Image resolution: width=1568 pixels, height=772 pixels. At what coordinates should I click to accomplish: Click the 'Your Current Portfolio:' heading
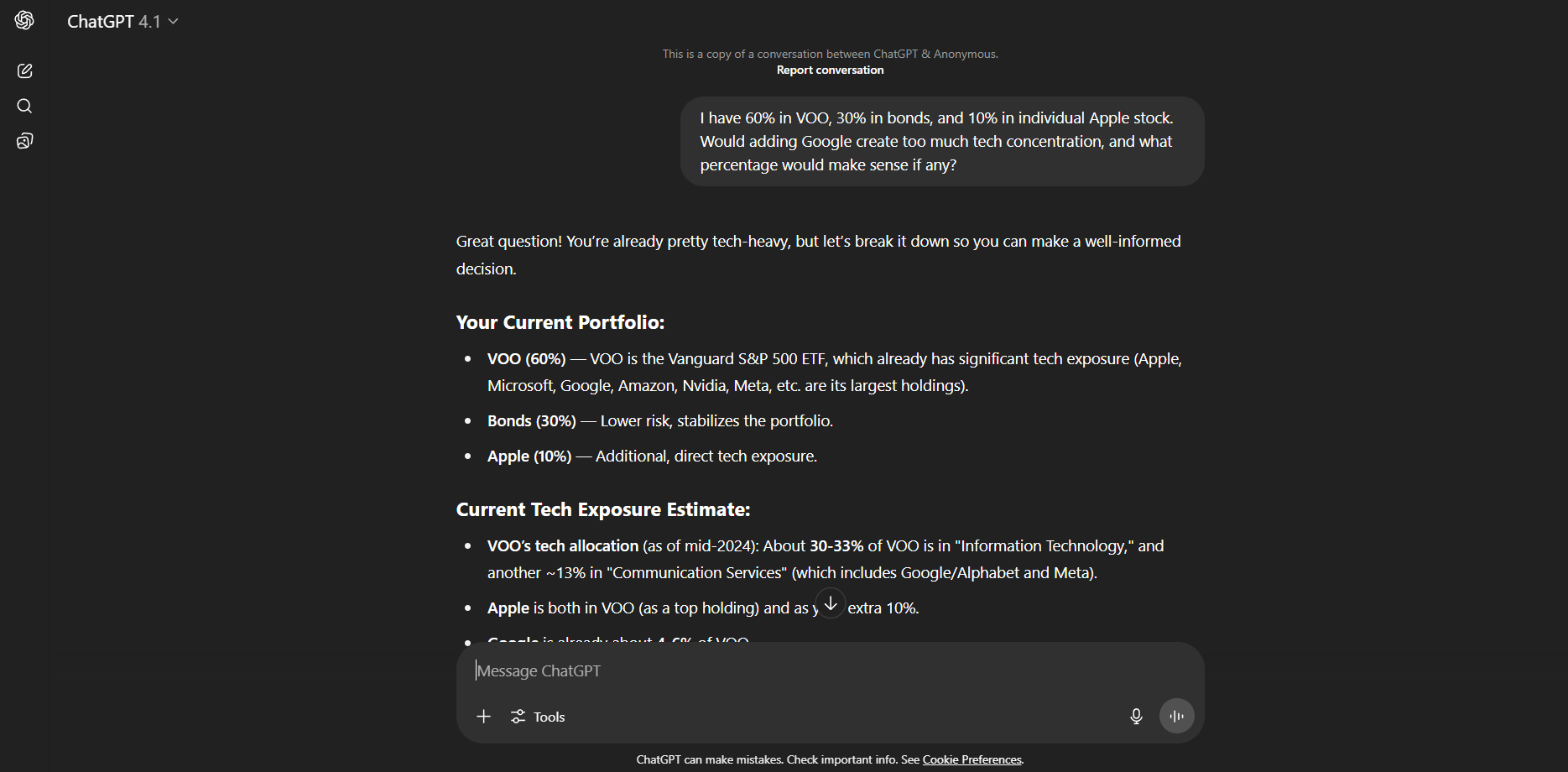560,322
